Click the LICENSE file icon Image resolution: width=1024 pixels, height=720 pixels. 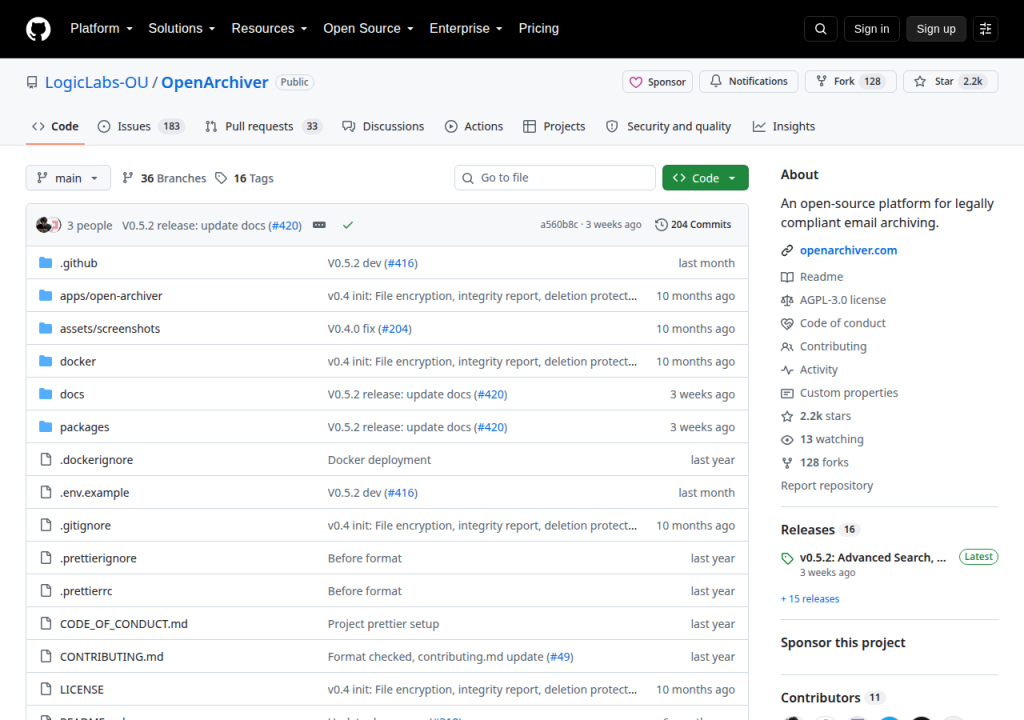pyautogui.click(x=46, y=689)
